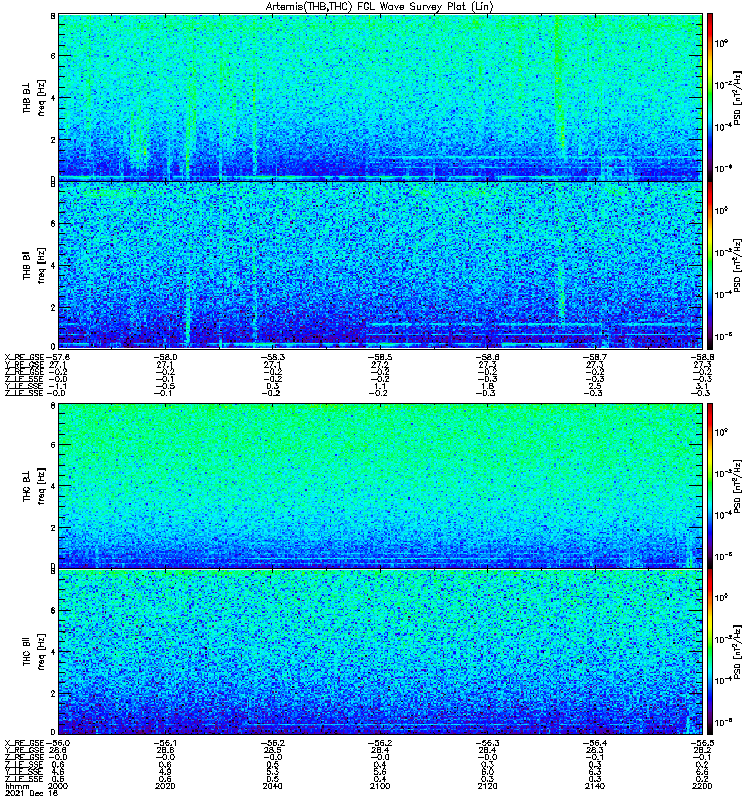The width and height of the screenshot is (750, 800).
Task: Click the 2200 time tick label
Action: 702,786
